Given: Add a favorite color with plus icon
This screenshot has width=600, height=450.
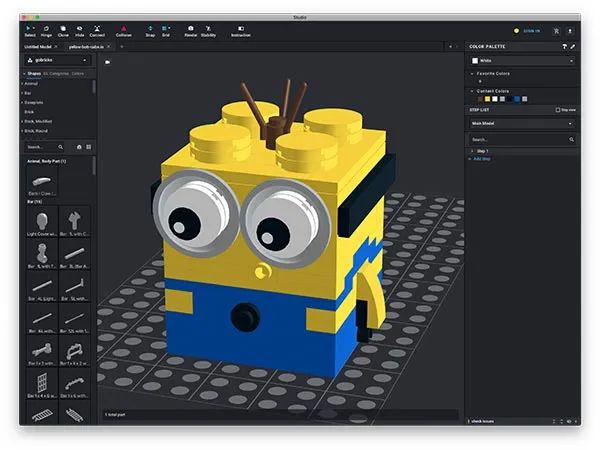Looking at the screenshot, I should tap(480, 81).
